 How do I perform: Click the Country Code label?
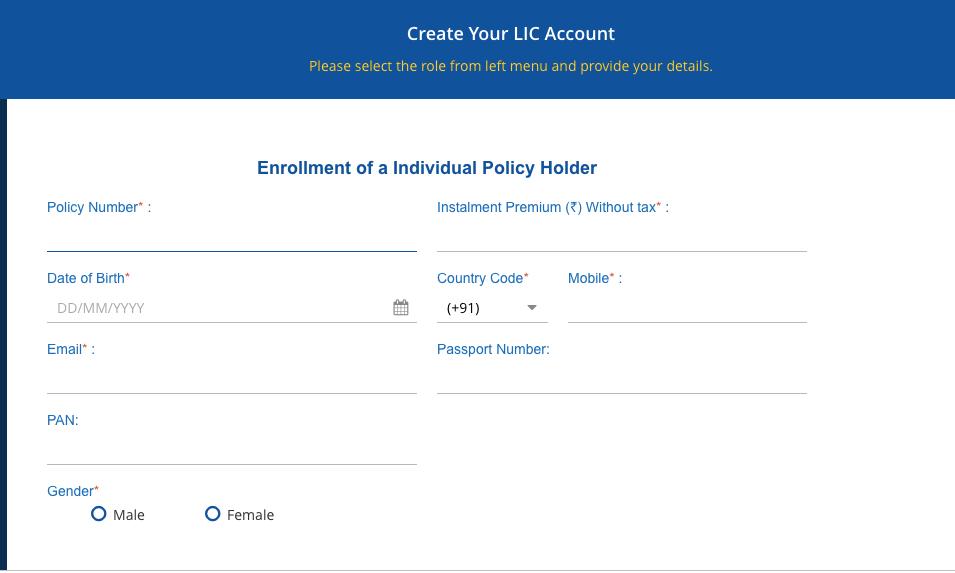482,278
